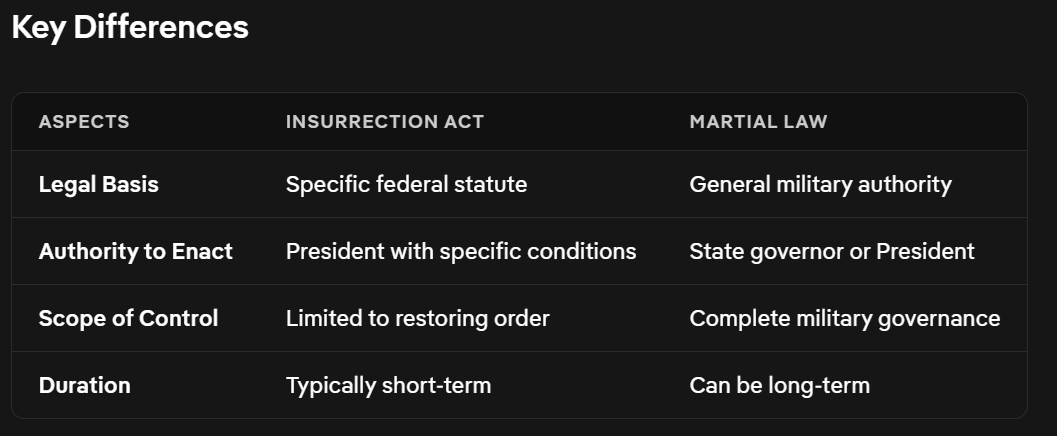This screenshot has width=1057, height=436.
Task: Select the Scope of Control label
Action: pos(128,318)
